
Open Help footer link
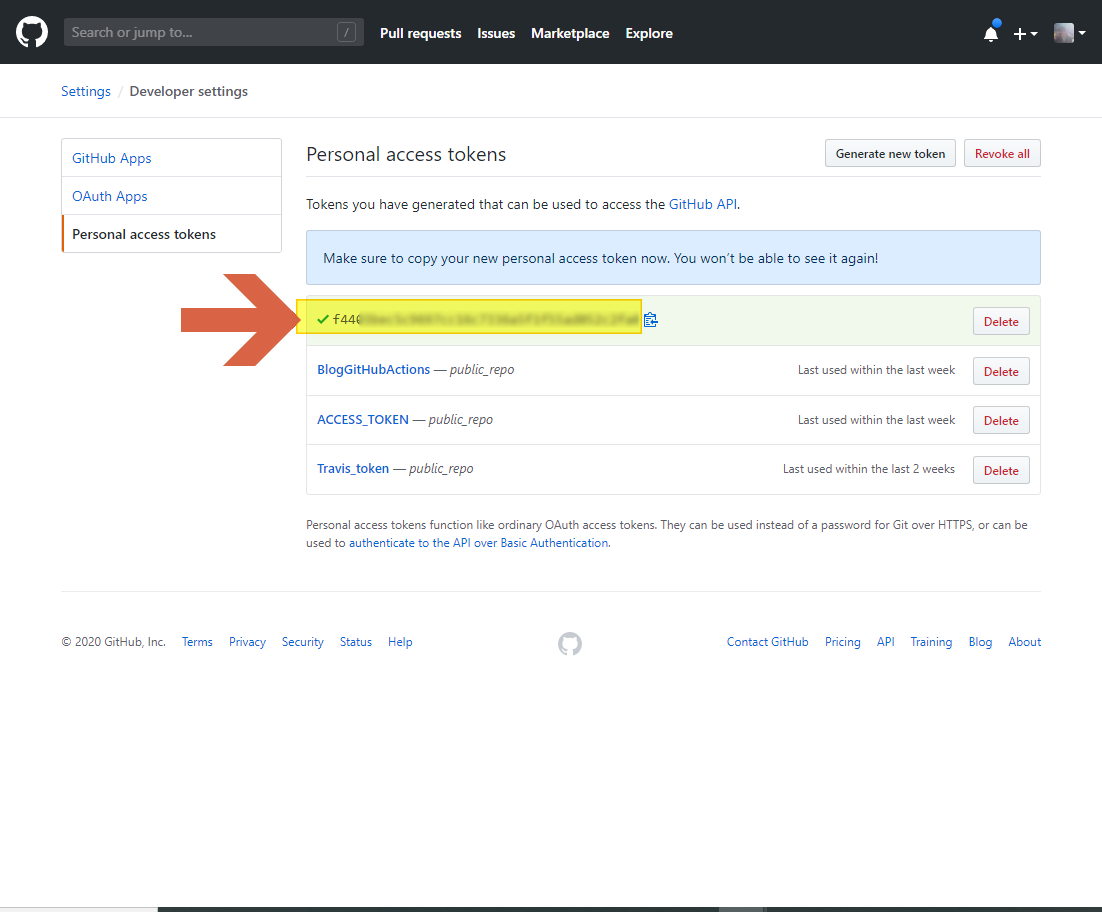[x=400, y=642]
